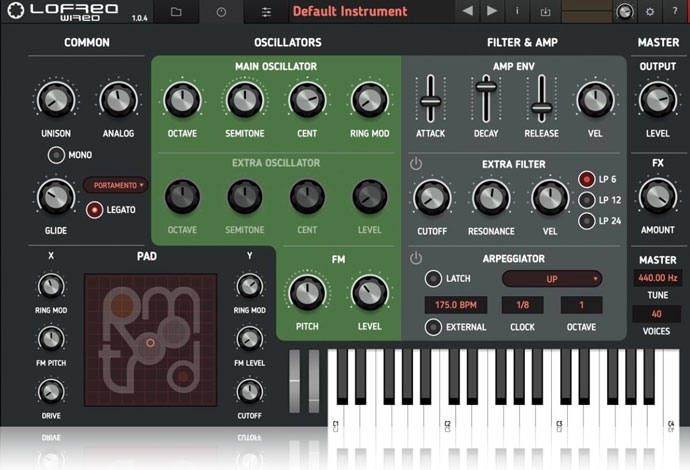Open the sliders settings icon in toolbar

coord(265,12)
